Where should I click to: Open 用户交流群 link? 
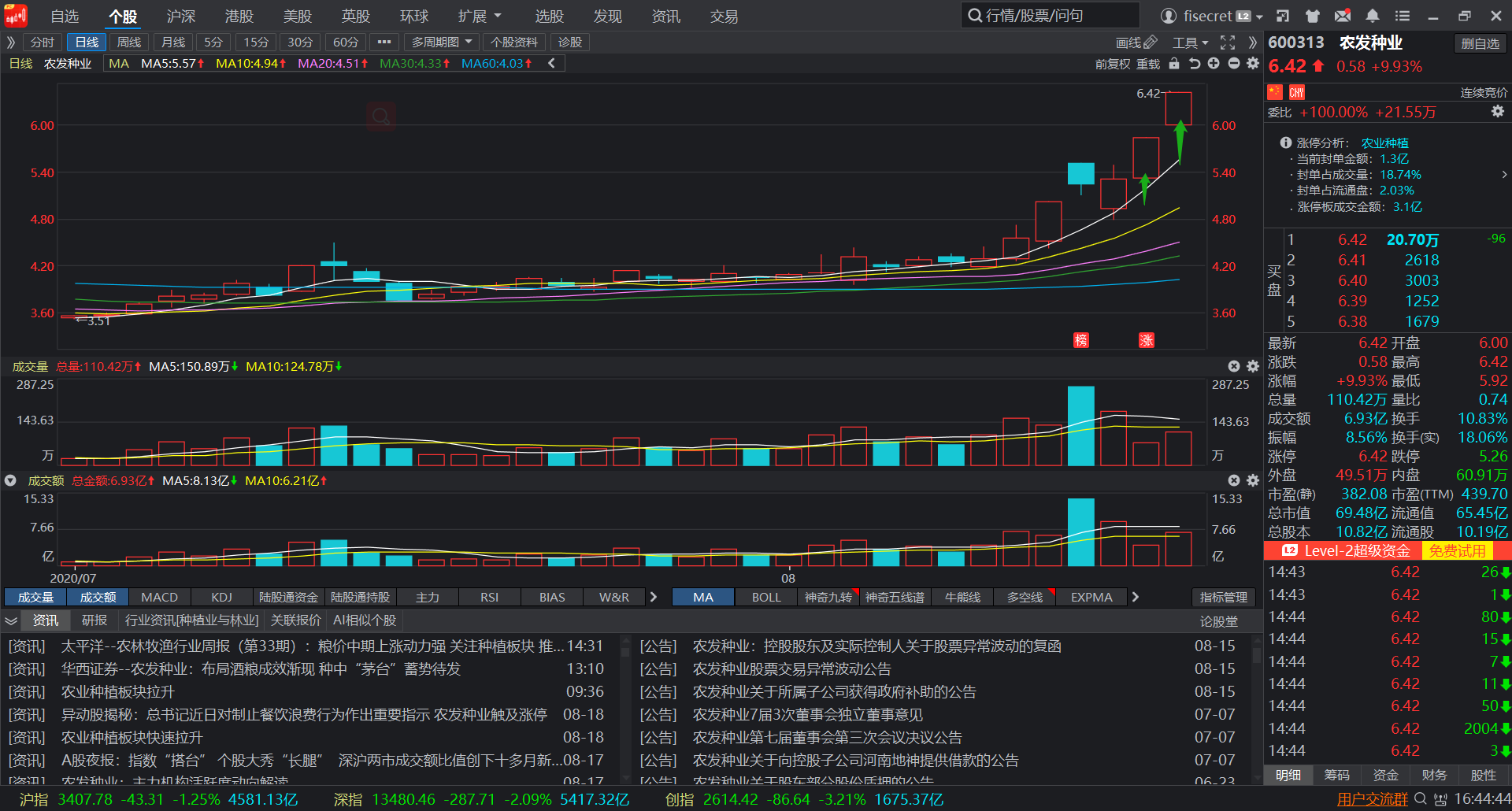(x=1372, y=799)
